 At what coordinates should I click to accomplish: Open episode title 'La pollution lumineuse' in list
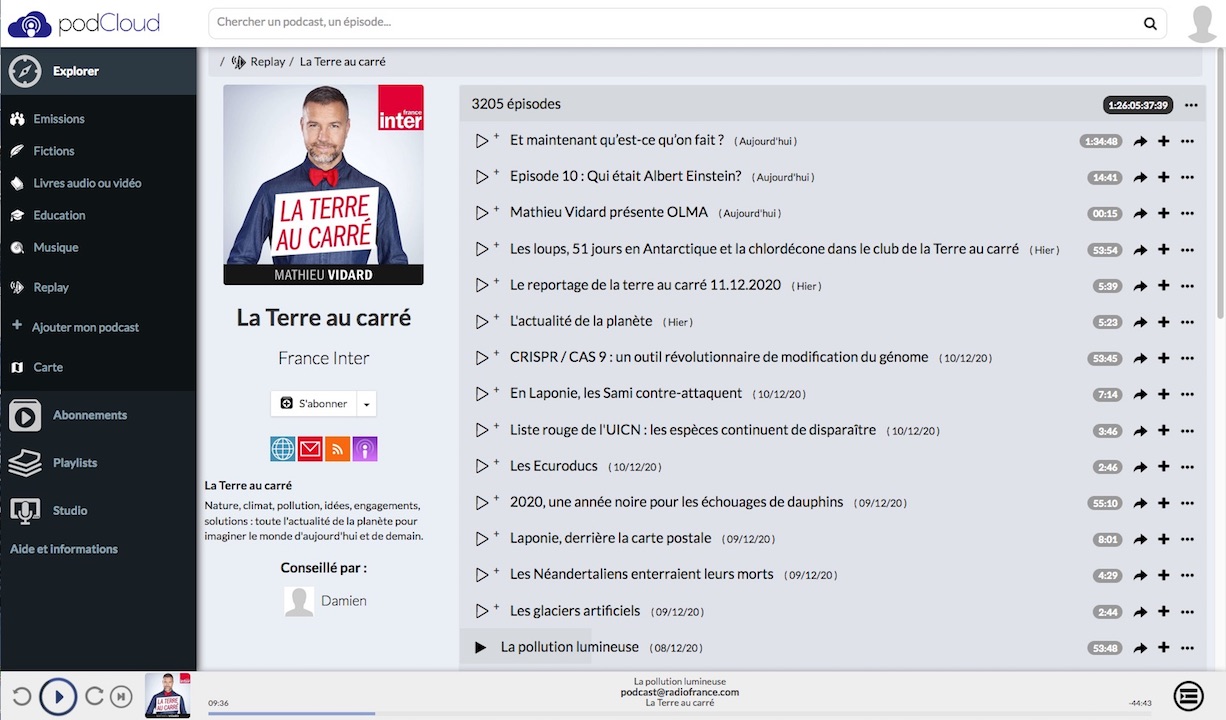point(570,647)
